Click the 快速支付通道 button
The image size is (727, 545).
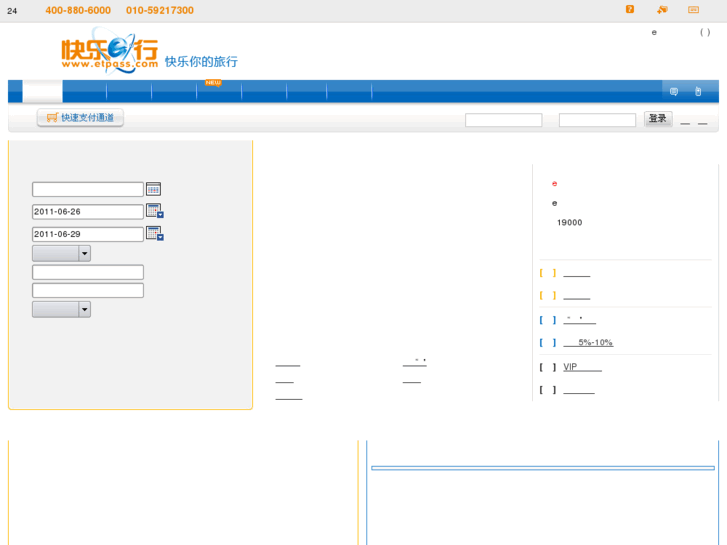[80, 118]
